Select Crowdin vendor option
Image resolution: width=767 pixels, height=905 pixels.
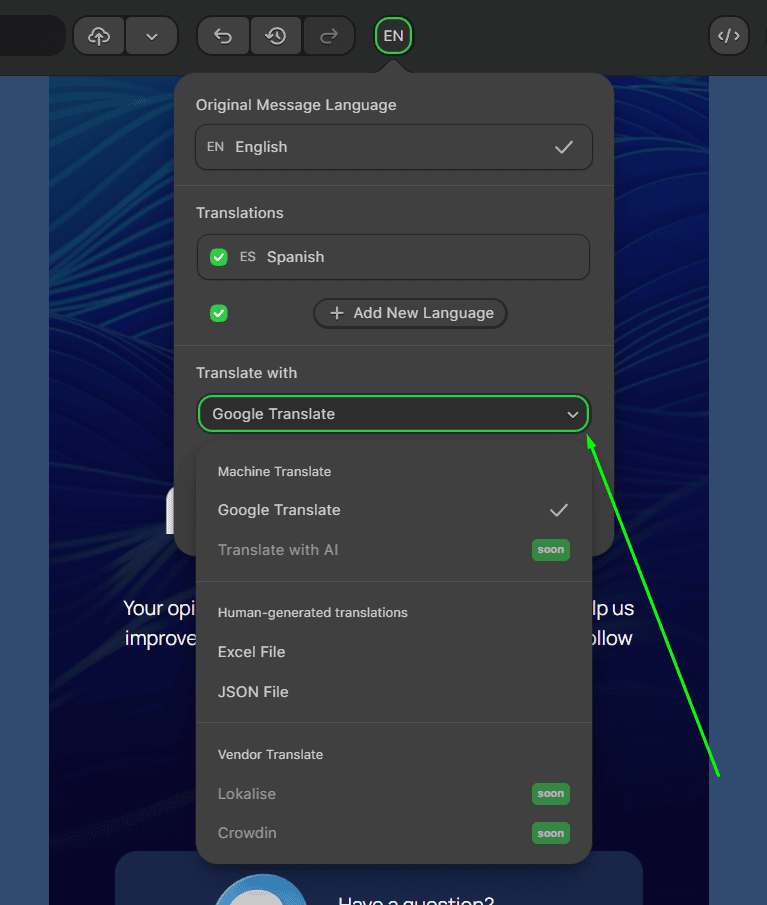pos(247,833)
